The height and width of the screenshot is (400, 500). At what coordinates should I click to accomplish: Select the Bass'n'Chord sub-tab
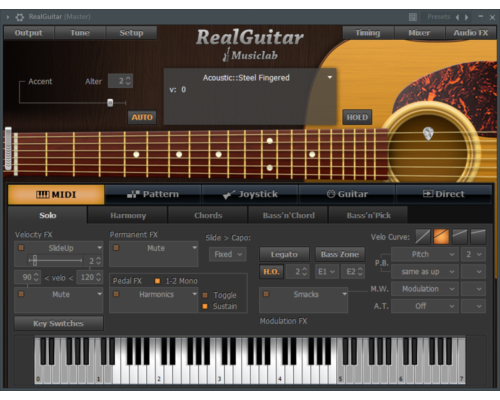[288, 215]
